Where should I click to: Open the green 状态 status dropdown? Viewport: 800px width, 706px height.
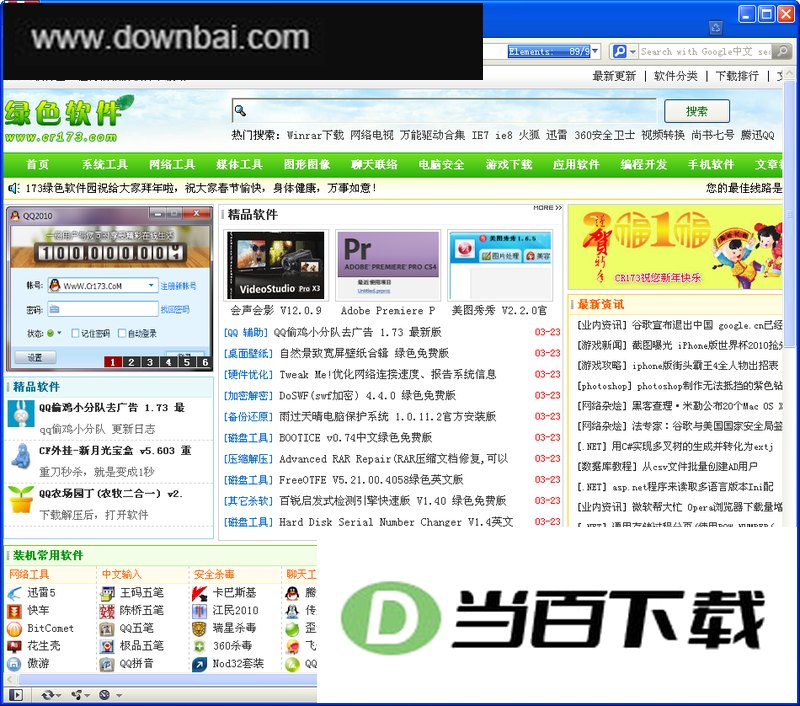[x=59, y=333]
